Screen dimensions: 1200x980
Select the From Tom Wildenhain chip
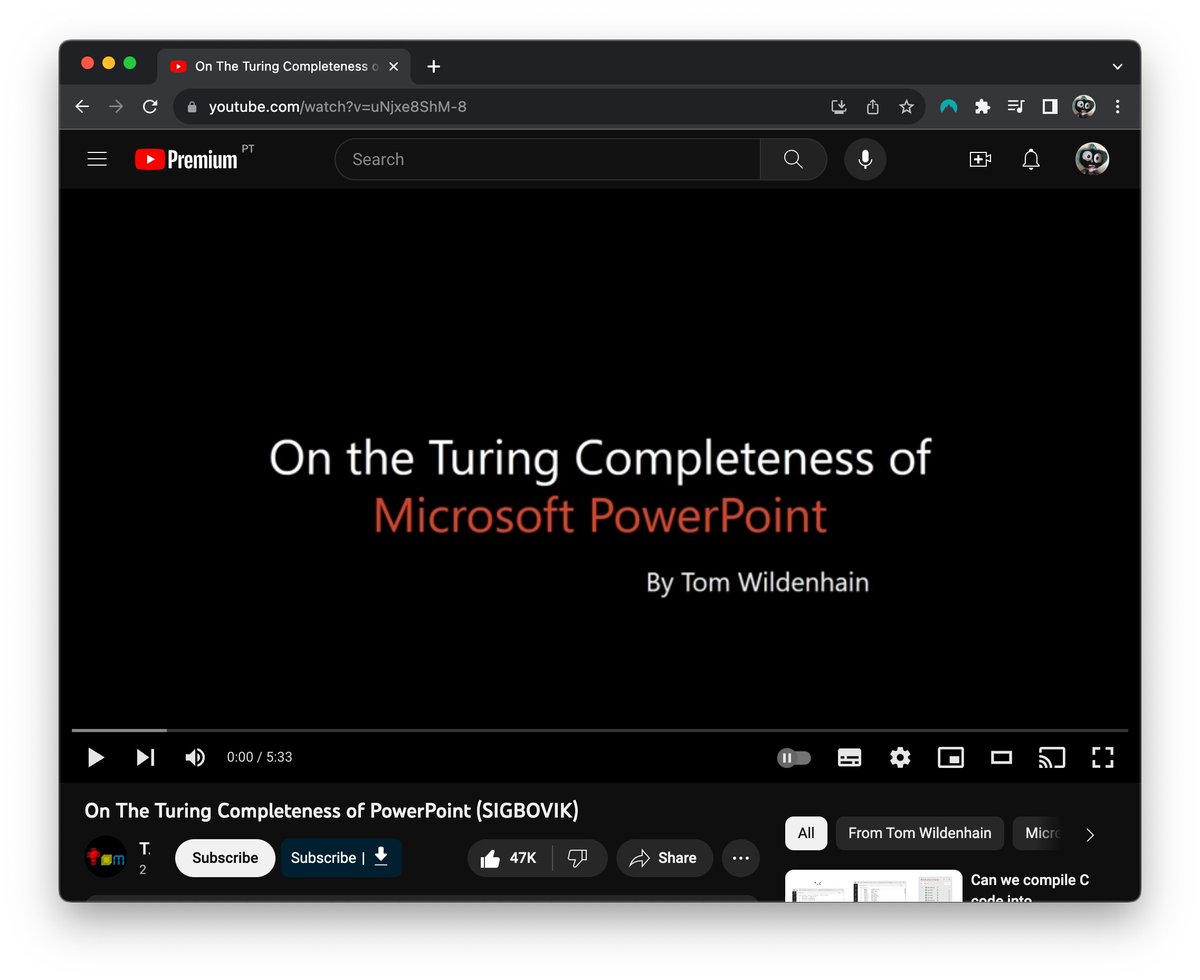point(920,833)
